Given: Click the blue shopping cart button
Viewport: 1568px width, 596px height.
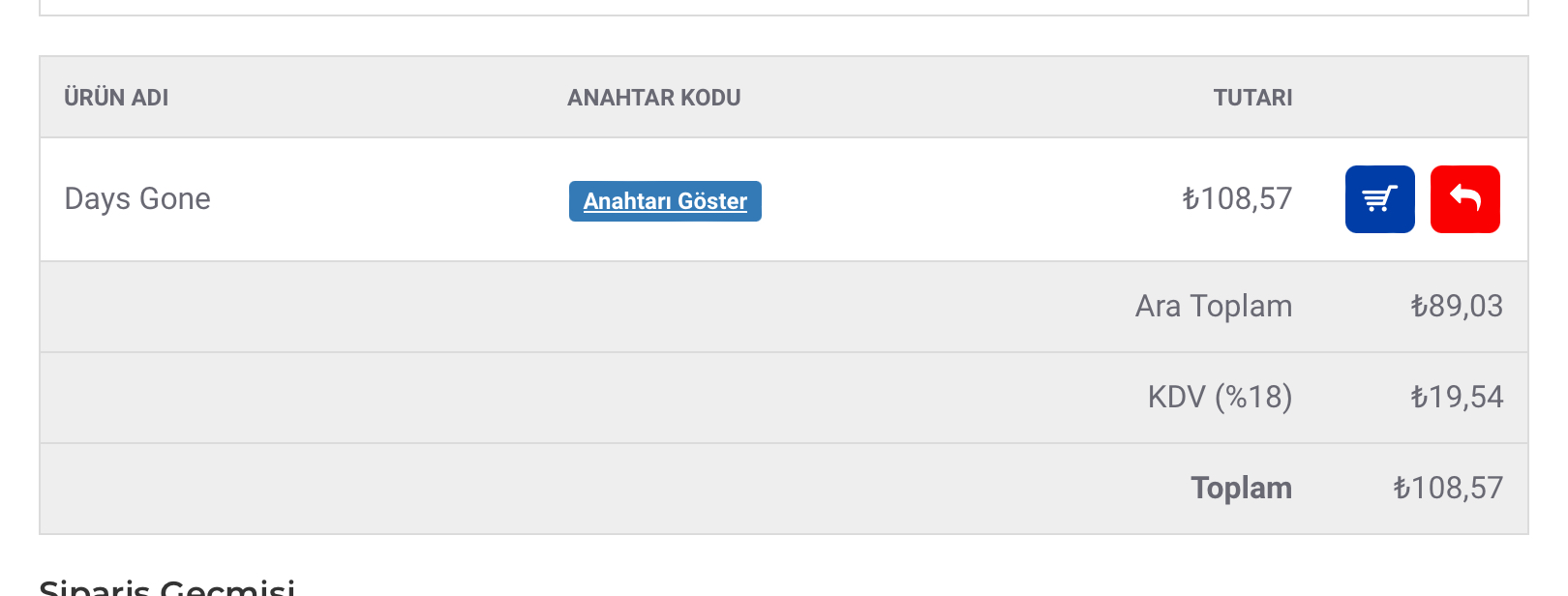Looking at the screenshot, I should 1379,199.
